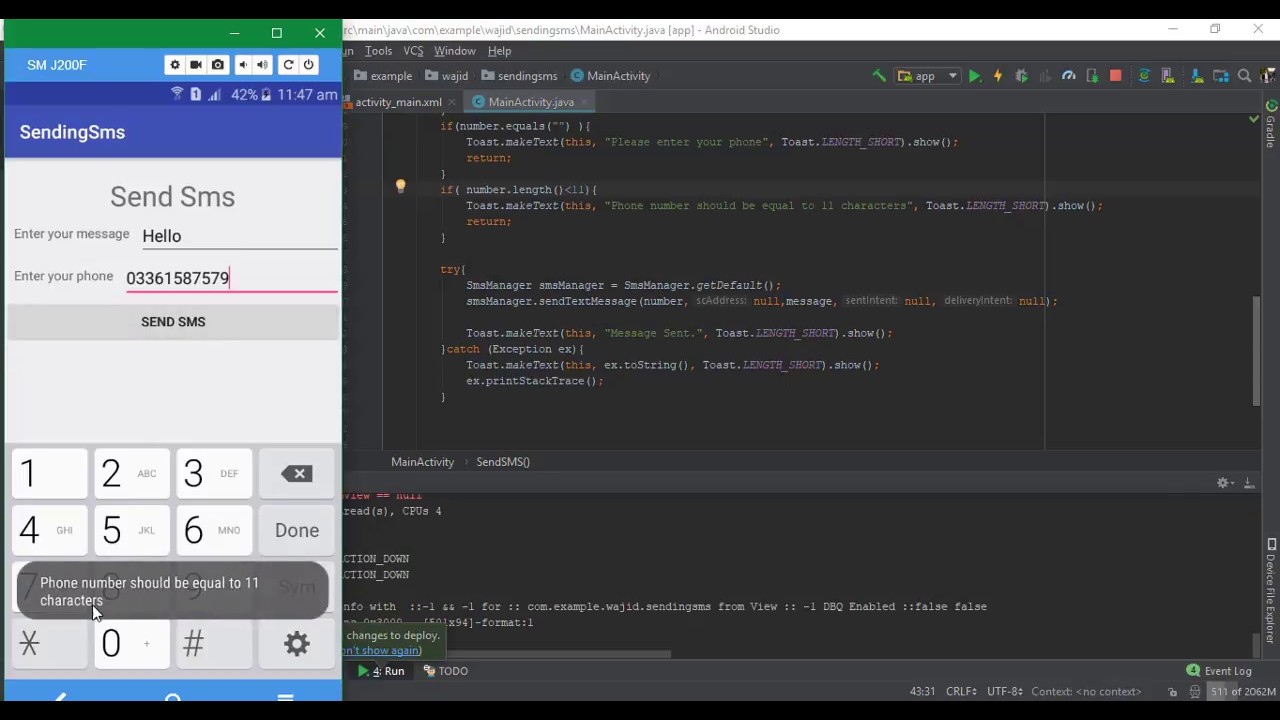
Task: Click the Don't show again link
Action: [382, 651]
